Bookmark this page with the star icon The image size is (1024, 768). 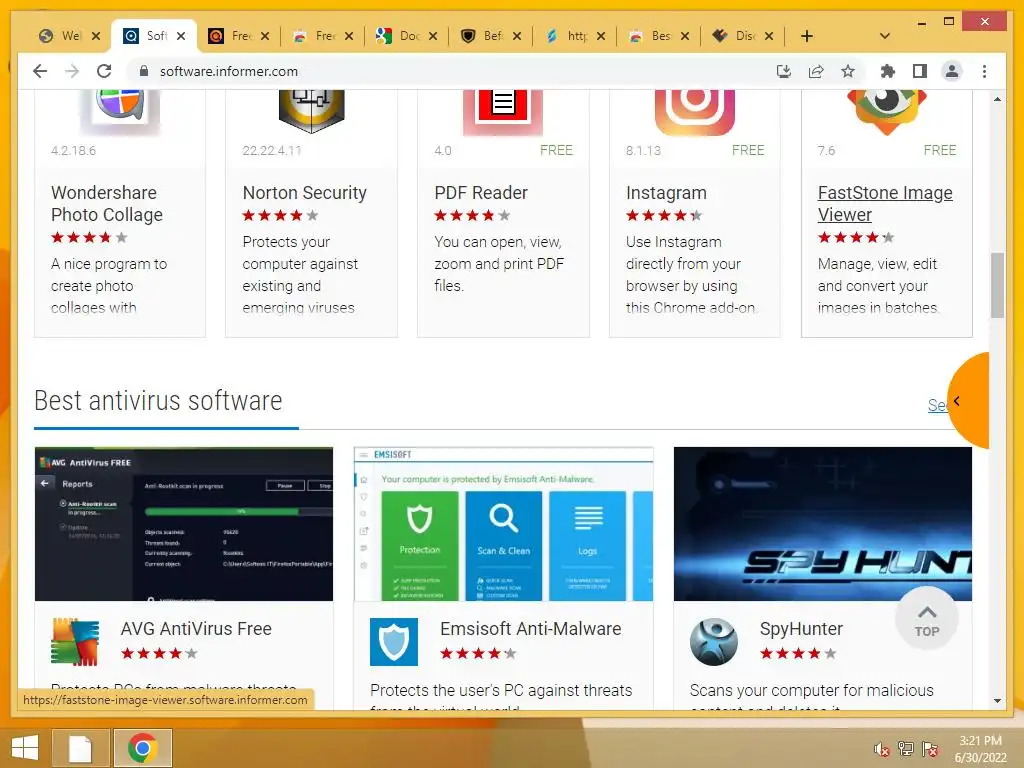848,71
